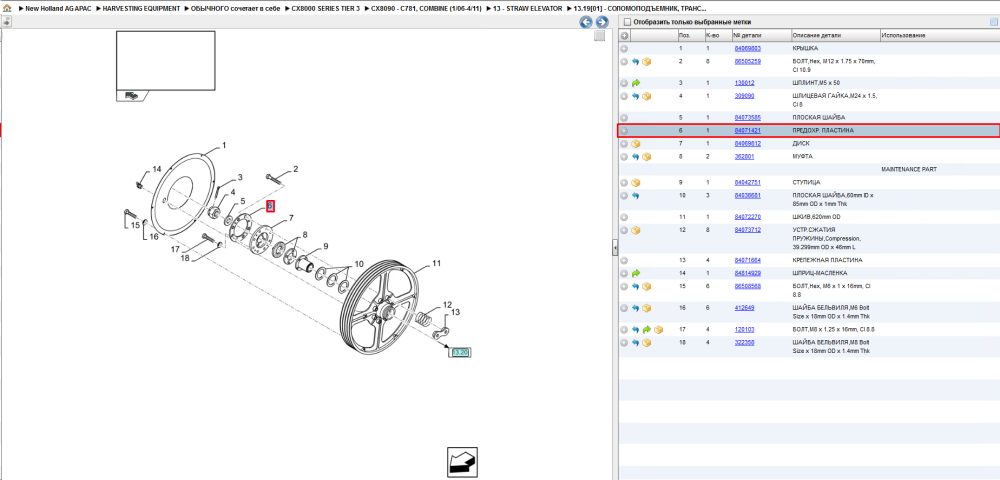Click callout number 14 in the diagram

click(157, 169)
